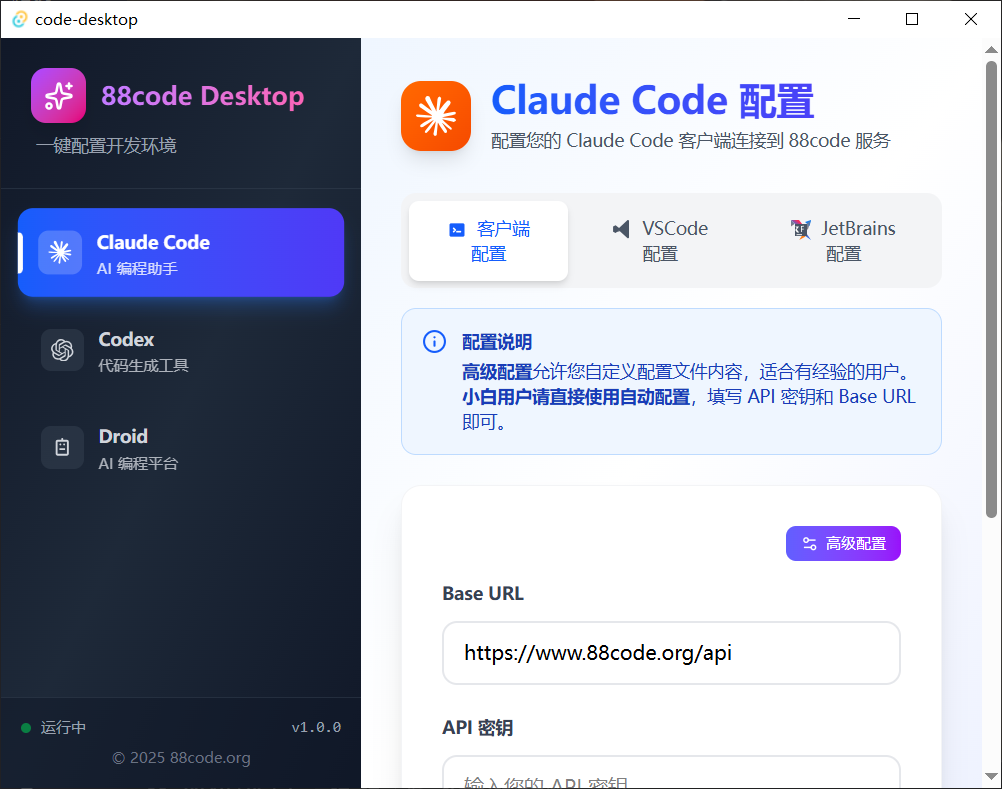Click the green 运行中 status indicator
The image size is (1002, 789).
coord(26,728)
